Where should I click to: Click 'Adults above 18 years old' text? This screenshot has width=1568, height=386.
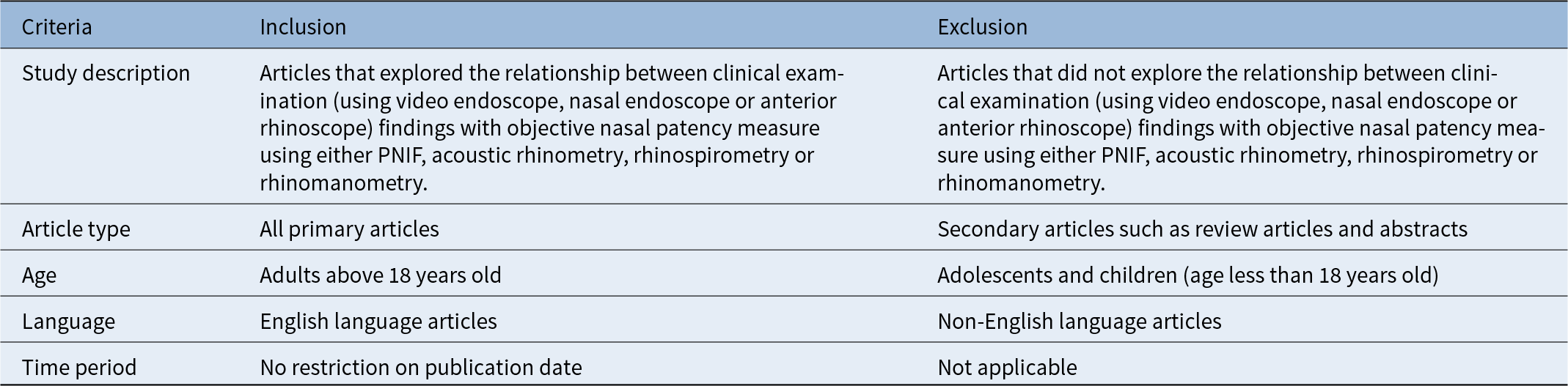point(381,275)
